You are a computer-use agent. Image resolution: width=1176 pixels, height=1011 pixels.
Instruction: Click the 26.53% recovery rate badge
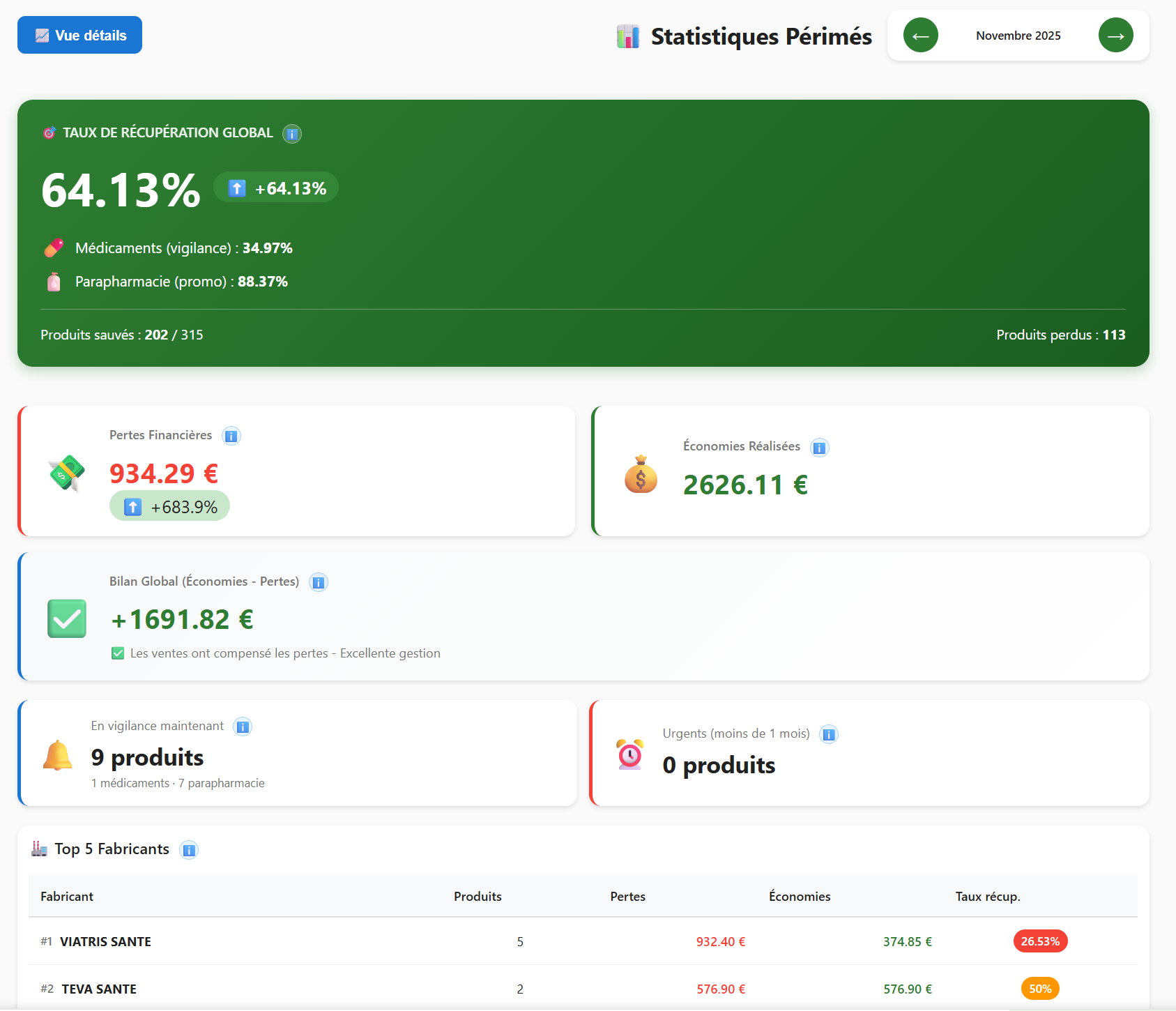point(1039,941)
